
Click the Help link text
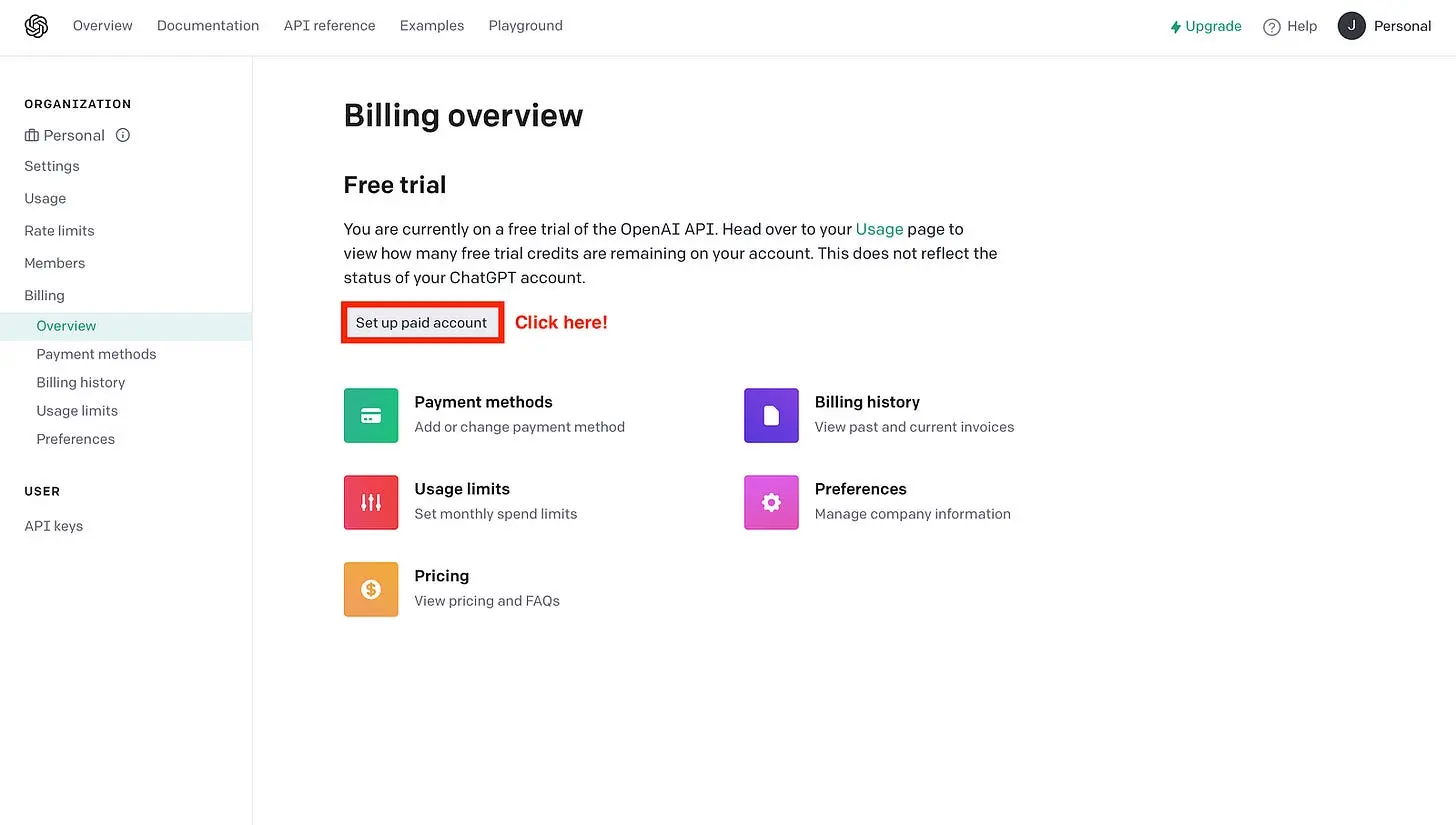[1302, 27]
